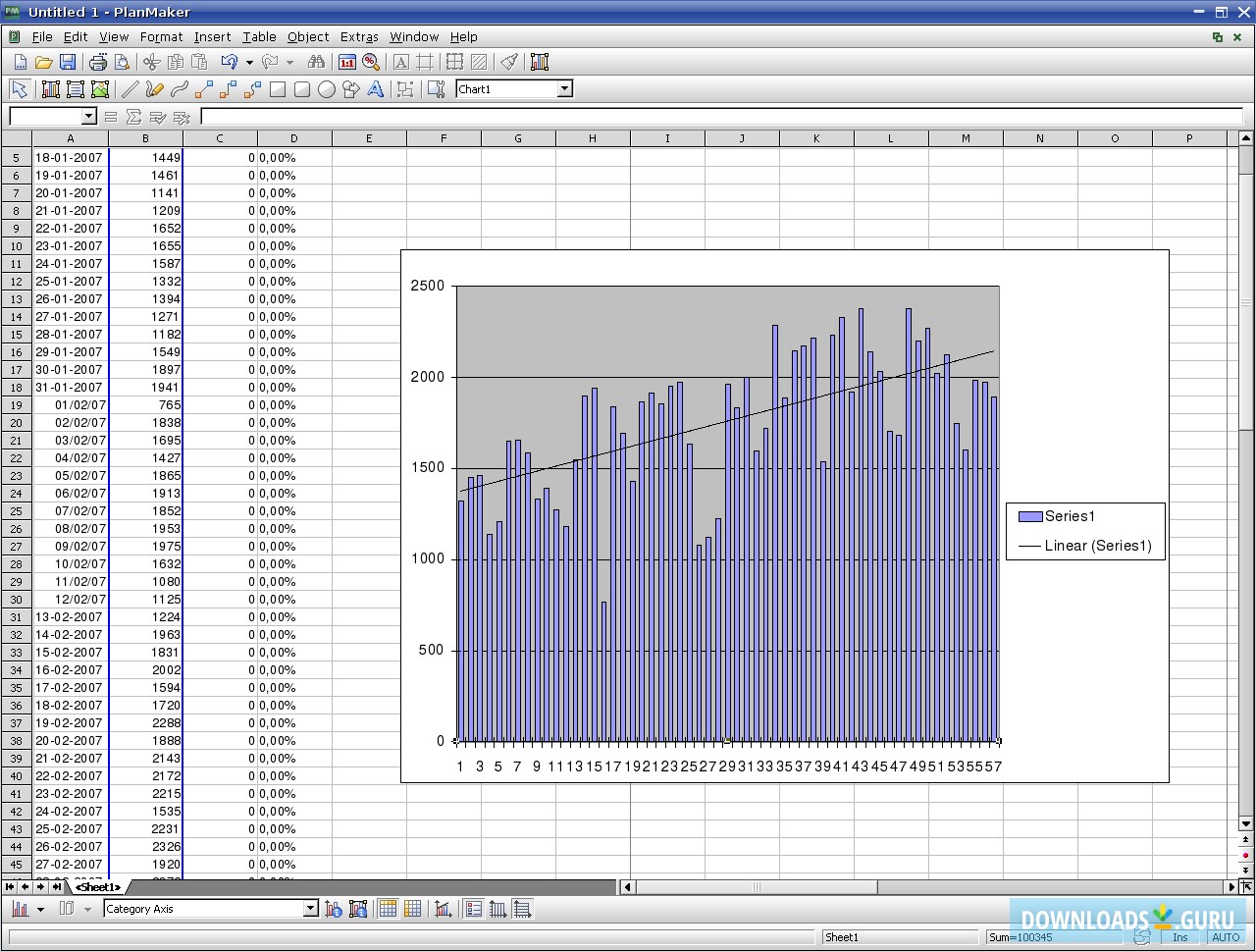Expand the undo history dropdown arrow
This screenshot has width=1256, height=952.
pyautogui.click(x=251, y=61)
